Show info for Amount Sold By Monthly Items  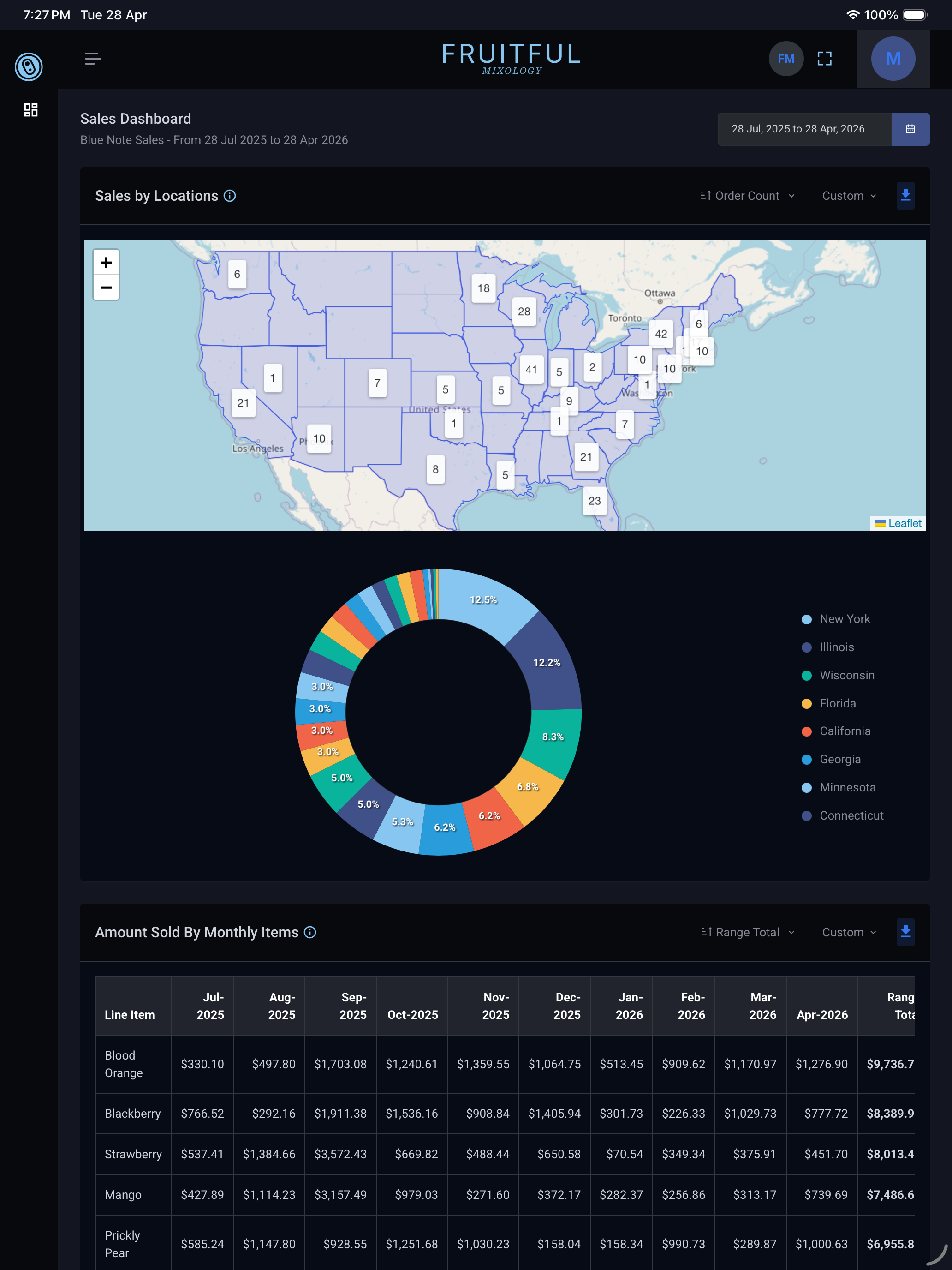(310, 932)
